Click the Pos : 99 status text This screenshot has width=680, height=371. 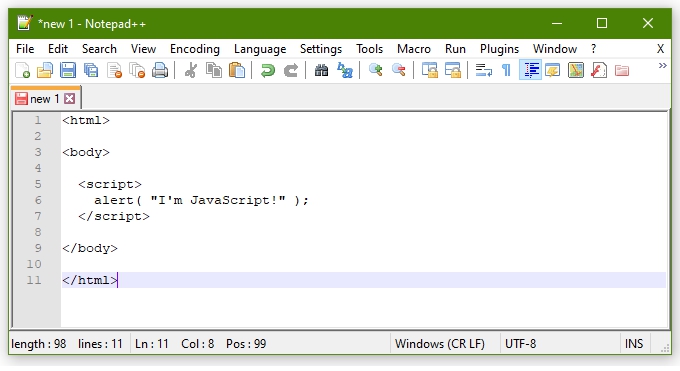[x=246, y=344]
